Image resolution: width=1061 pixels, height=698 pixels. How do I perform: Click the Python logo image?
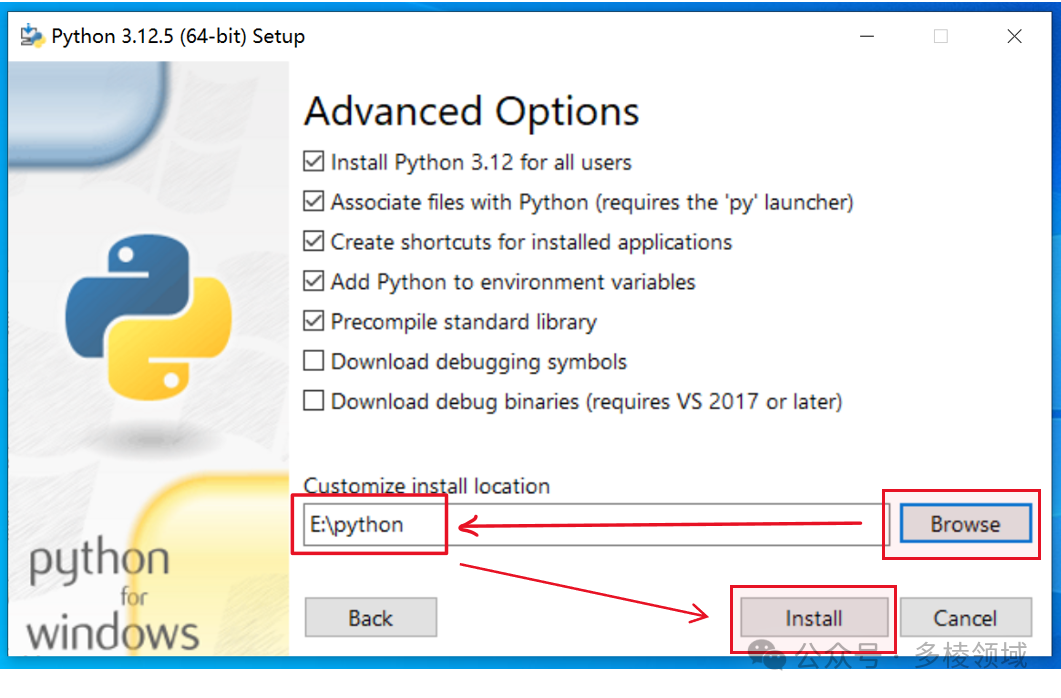pyautogui.click(x=149, y=317)
